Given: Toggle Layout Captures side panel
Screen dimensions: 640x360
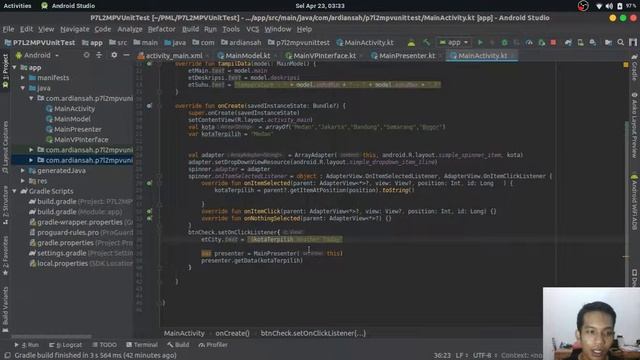Looking at the screenshot, I should click(5, 147).
